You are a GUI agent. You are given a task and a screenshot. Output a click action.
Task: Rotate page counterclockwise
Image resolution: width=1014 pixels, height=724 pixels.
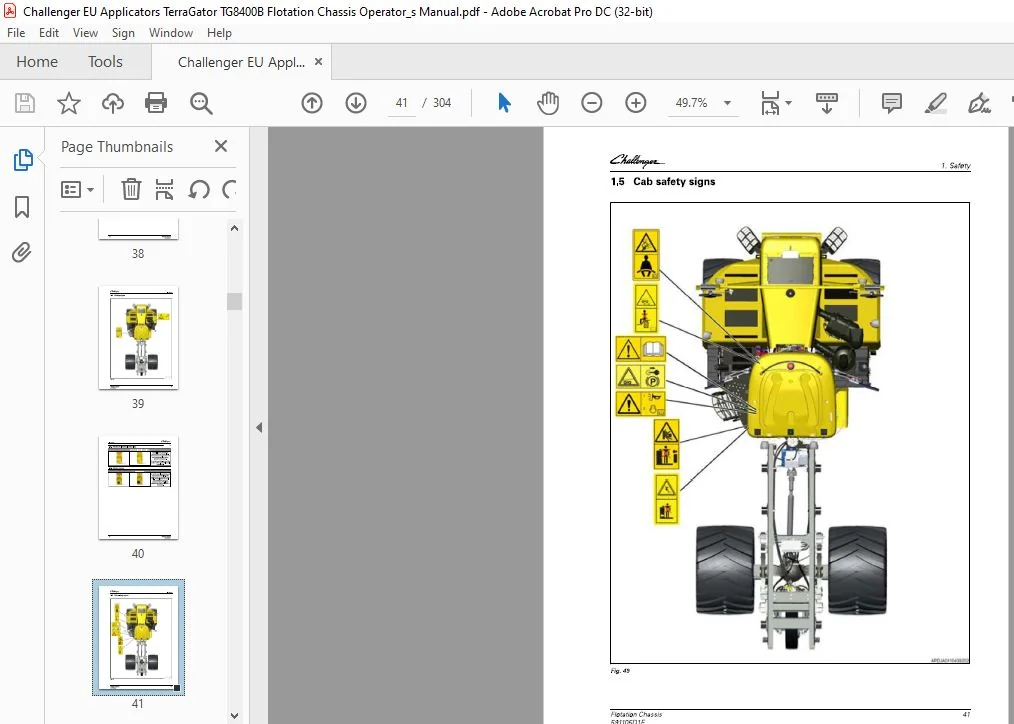point(199,189)
